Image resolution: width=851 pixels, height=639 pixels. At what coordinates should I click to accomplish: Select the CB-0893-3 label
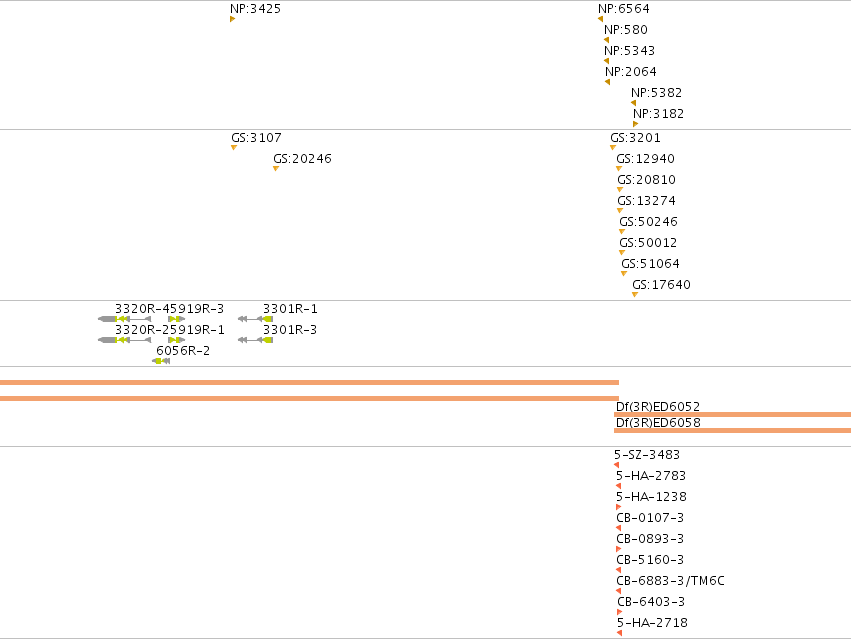pyautogui.click(x=650, y=539)
